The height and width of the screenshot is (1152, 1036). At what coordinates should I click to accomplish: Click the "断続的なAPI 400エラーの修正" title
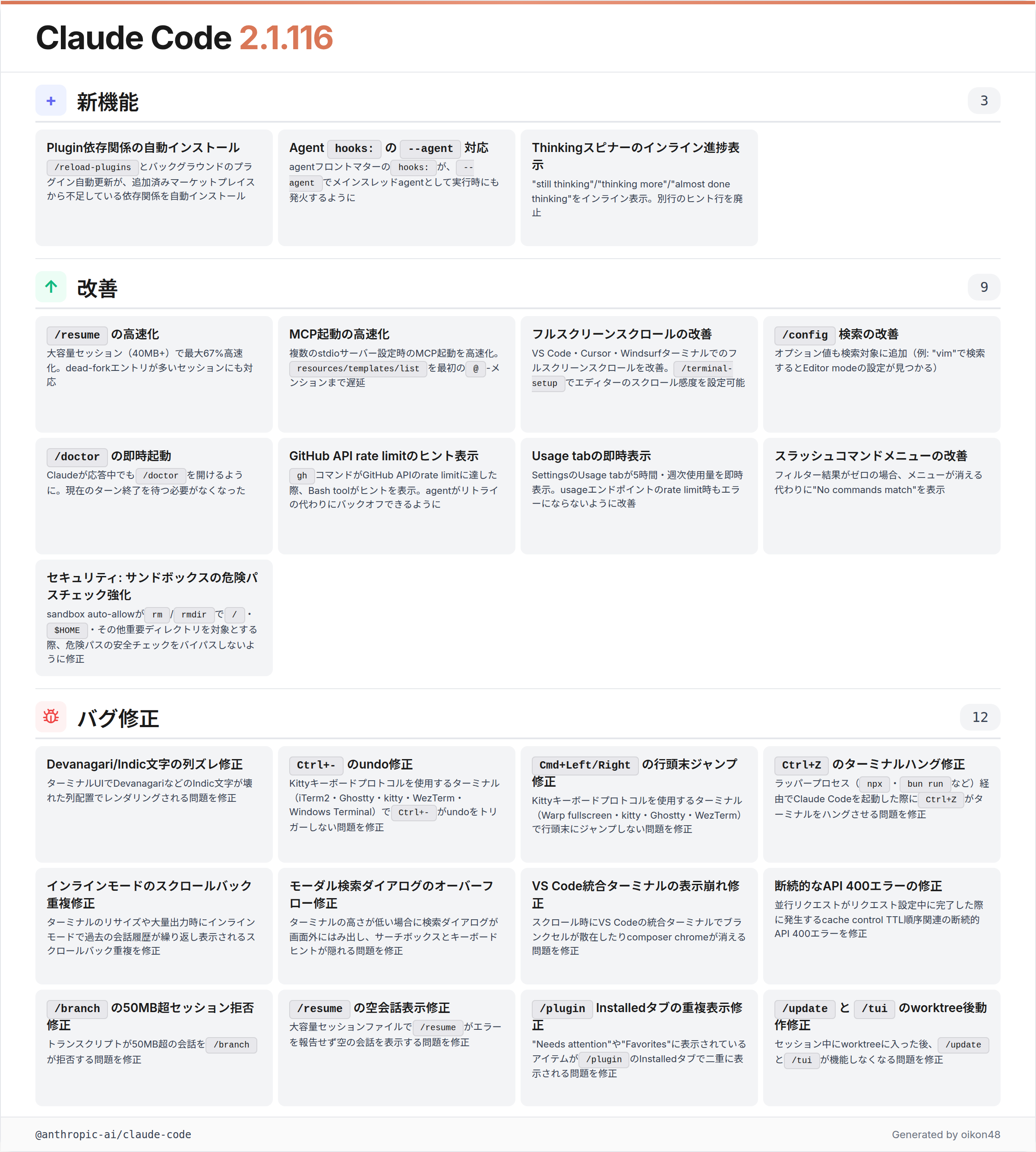[858, 886]
